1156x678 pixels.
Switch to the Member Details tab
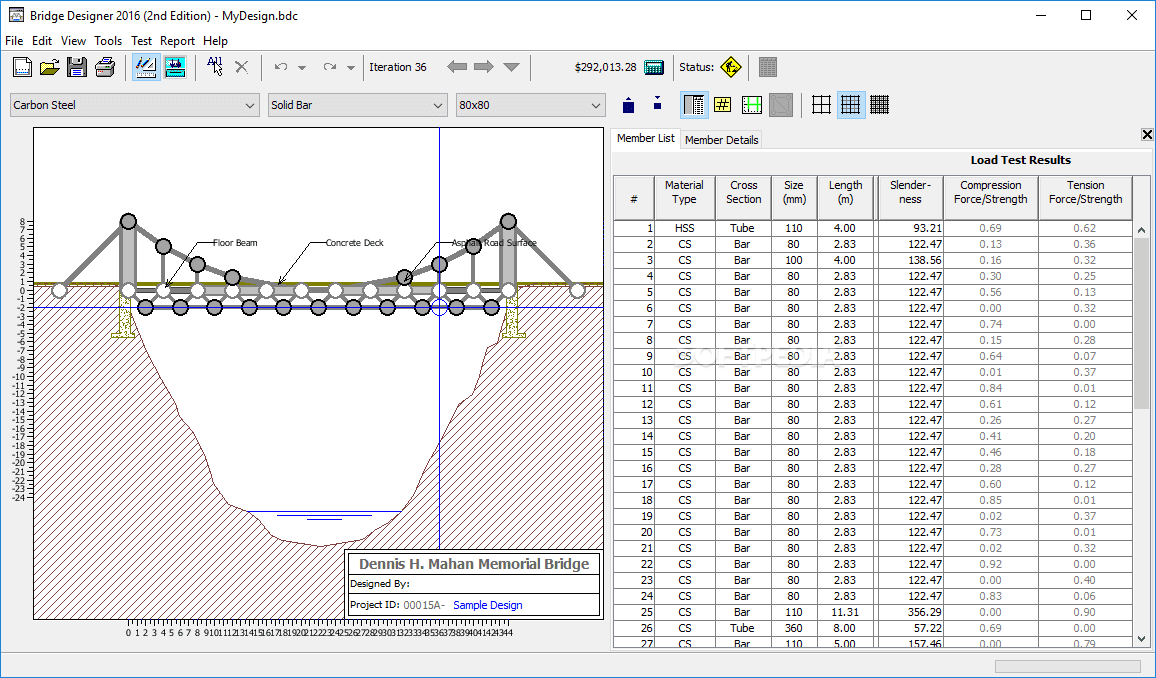[x=722, y=139]
